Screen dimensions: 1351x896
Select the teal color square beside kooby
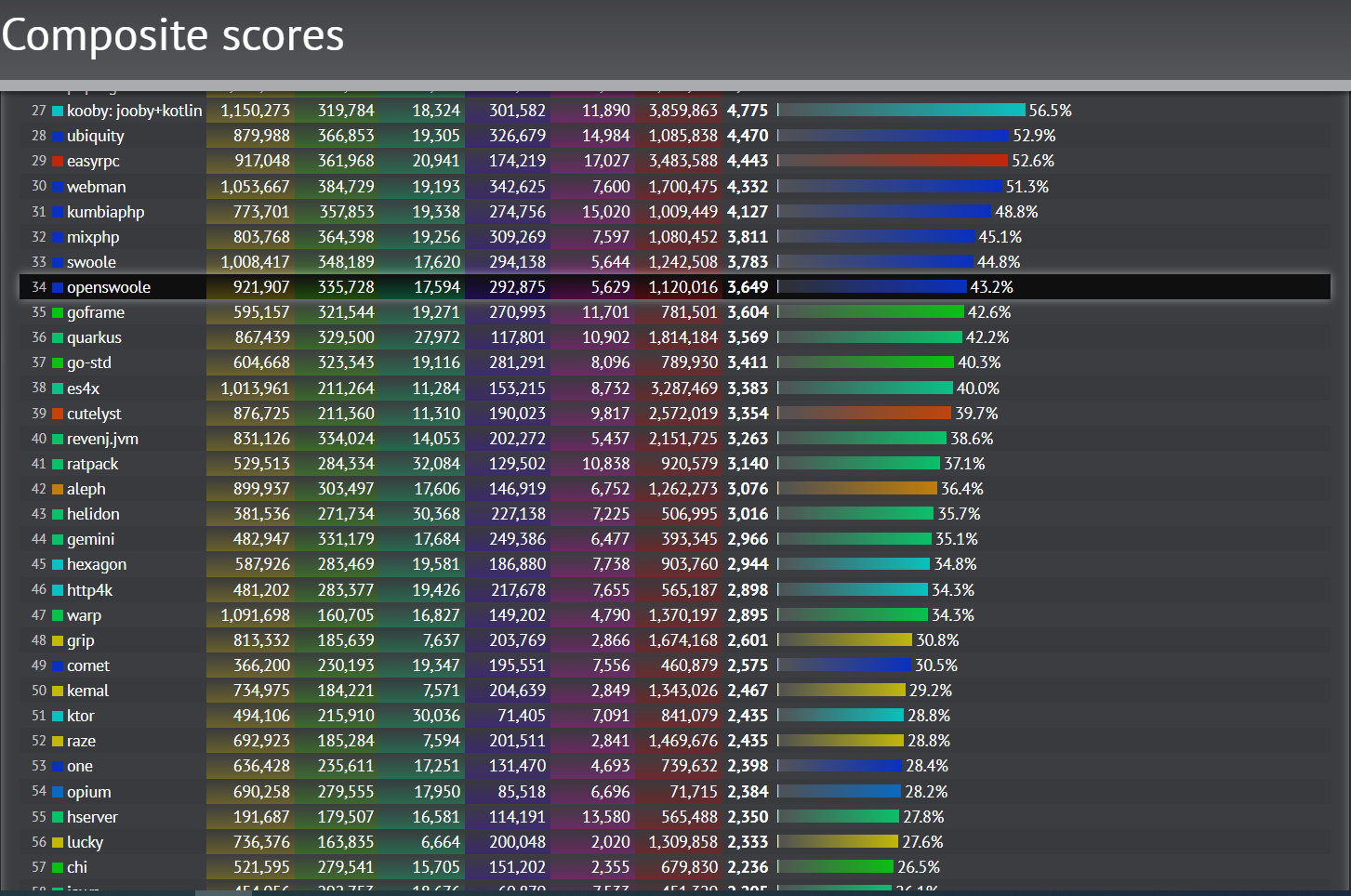[x=58, y=110]
